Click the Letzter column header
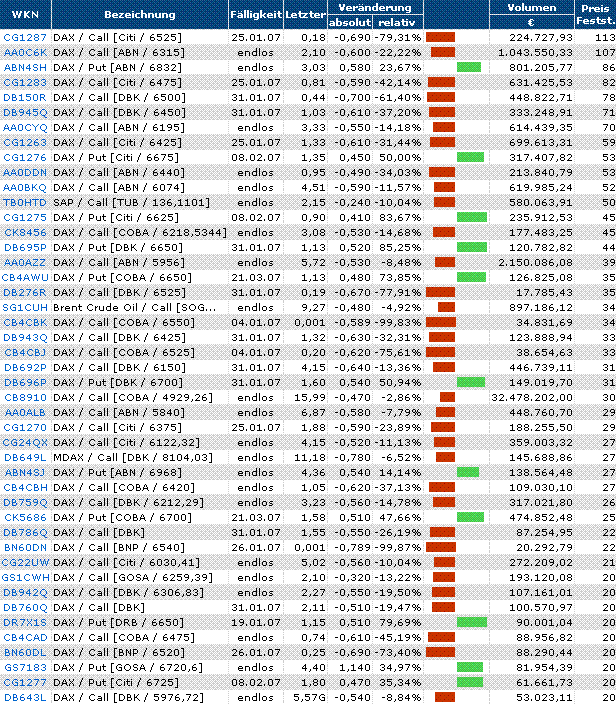This screenshot has height=704, width=616. point(305,14)
